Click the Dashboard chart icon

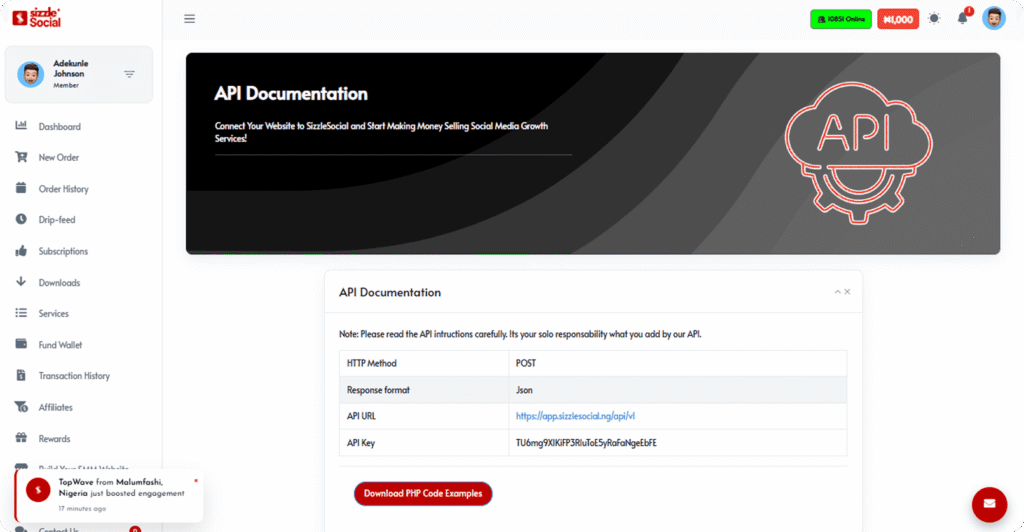tap(21, 125)
